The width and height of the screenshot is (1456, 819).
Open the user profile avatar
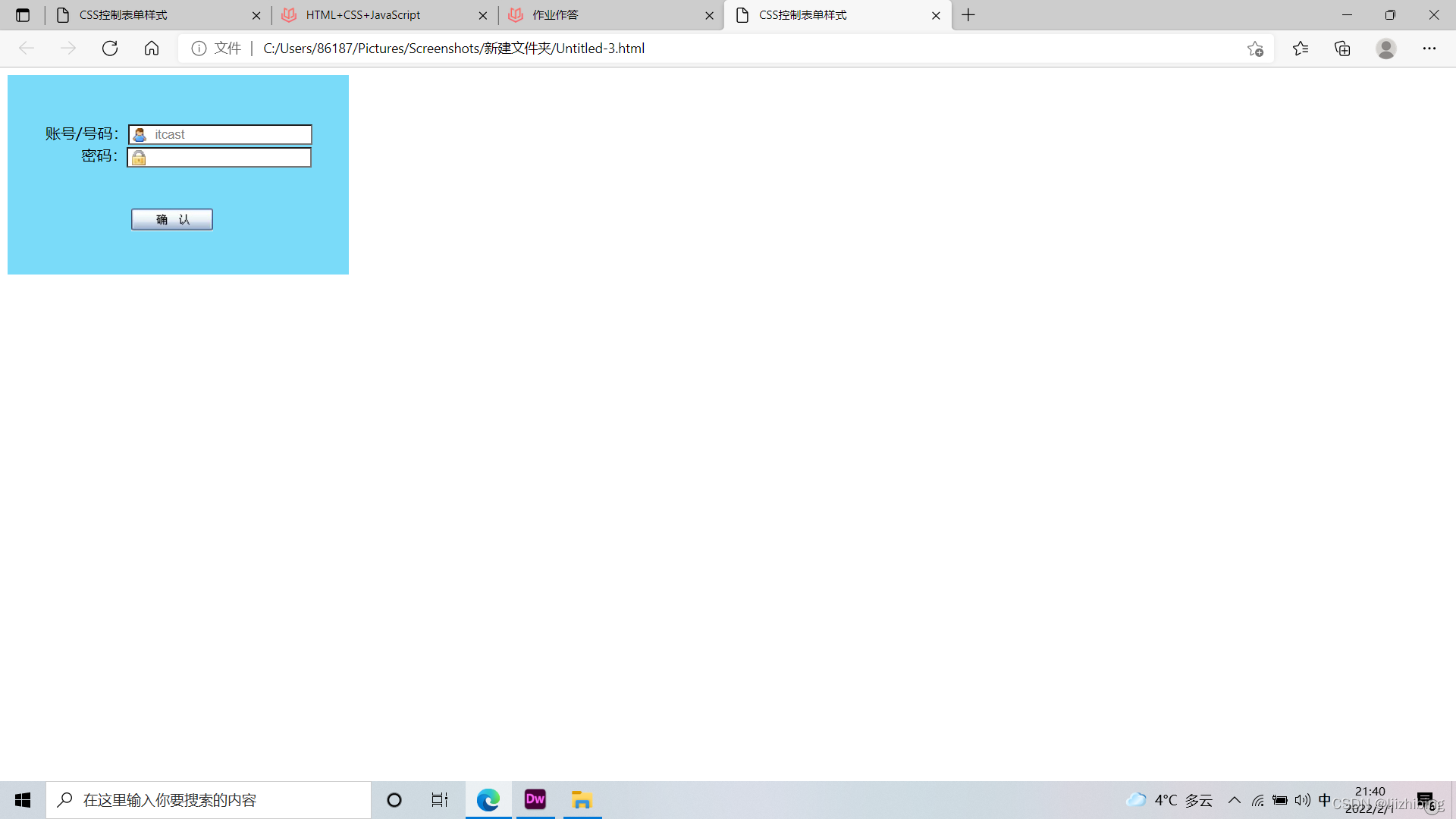[x=1386, y=49]
